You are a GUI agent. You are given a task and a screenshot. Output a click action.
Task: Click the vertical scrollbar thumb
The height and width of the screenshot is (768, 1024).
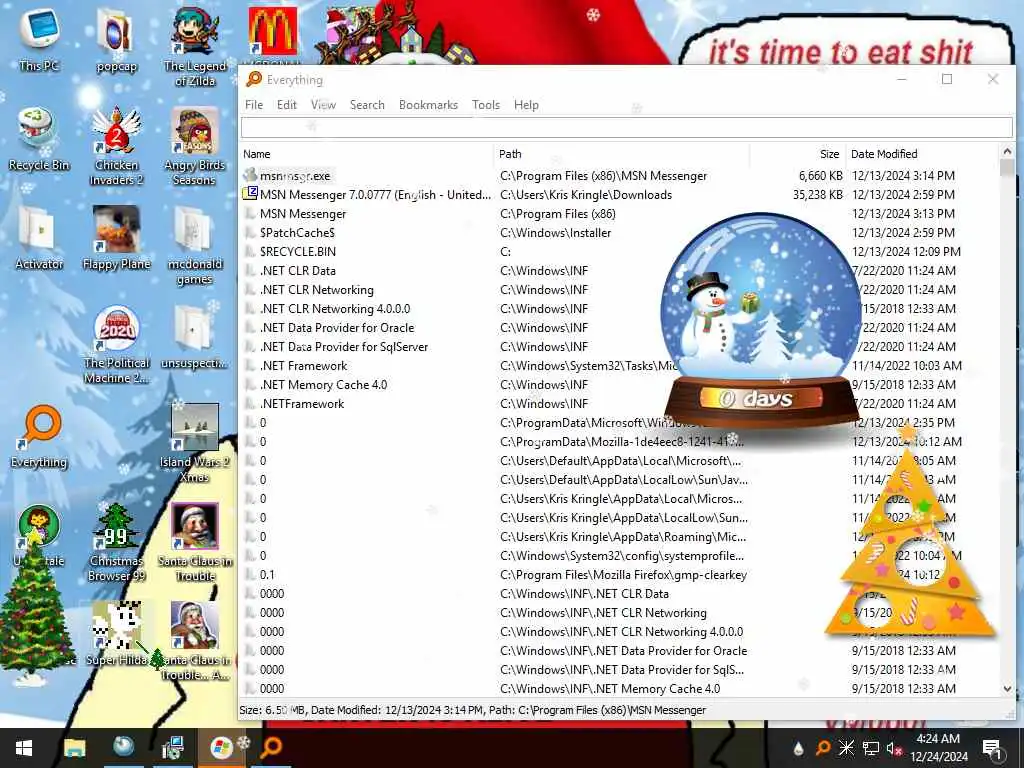click(x=1007, y=168)
